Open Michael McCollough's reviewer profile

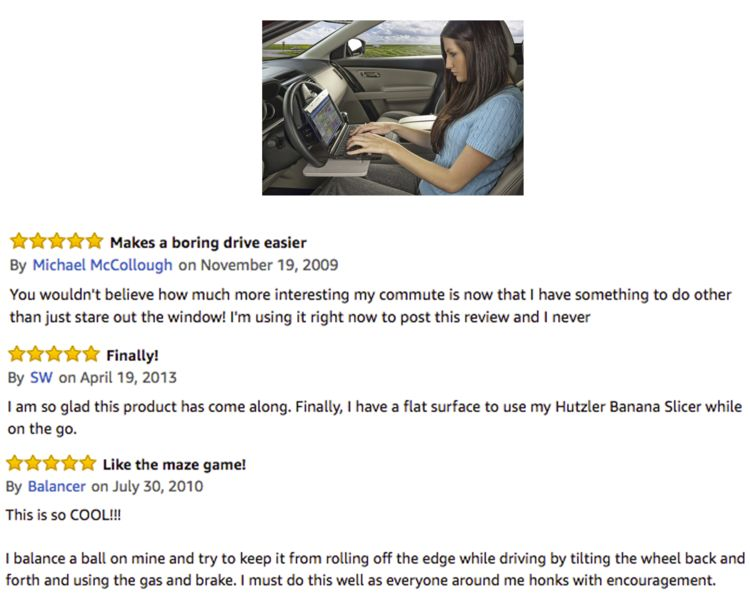coord(102,265)
